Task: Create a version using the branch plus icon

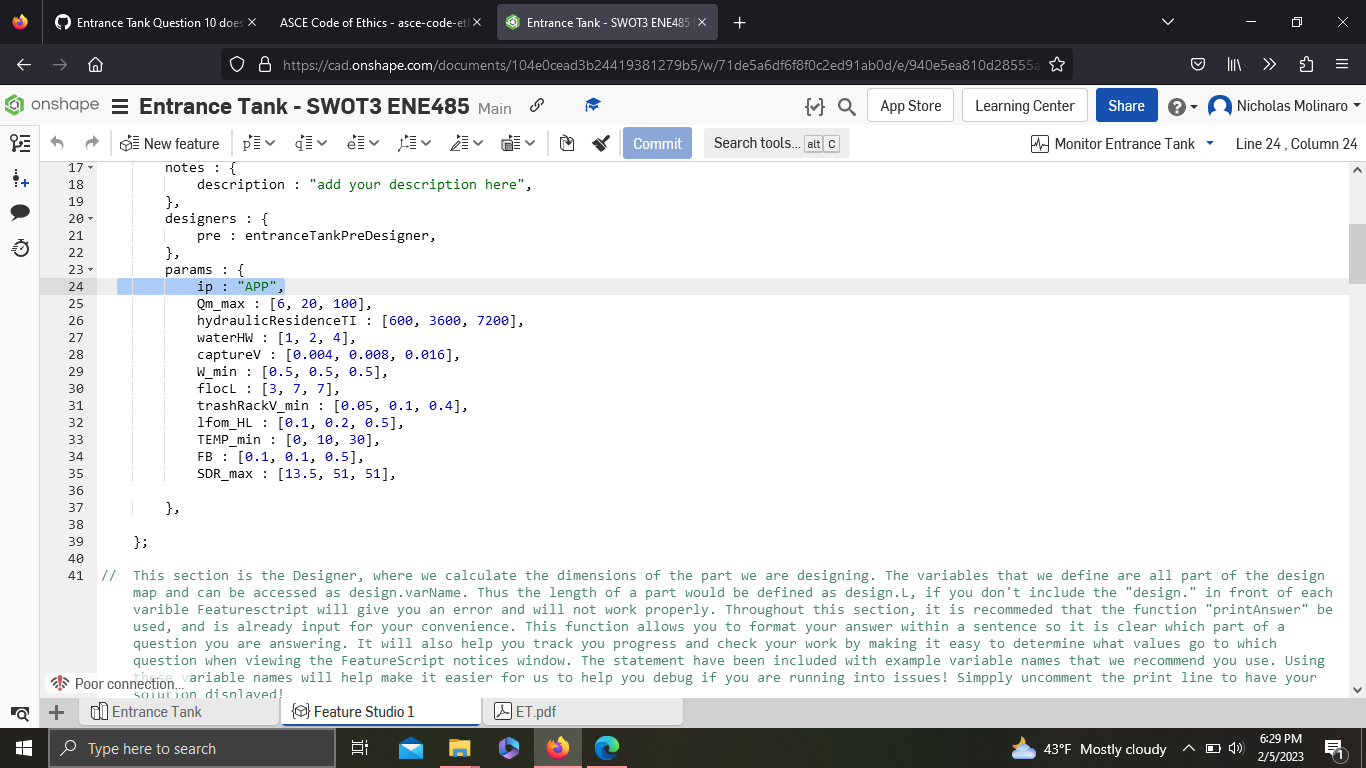Action: click(19, 178)
